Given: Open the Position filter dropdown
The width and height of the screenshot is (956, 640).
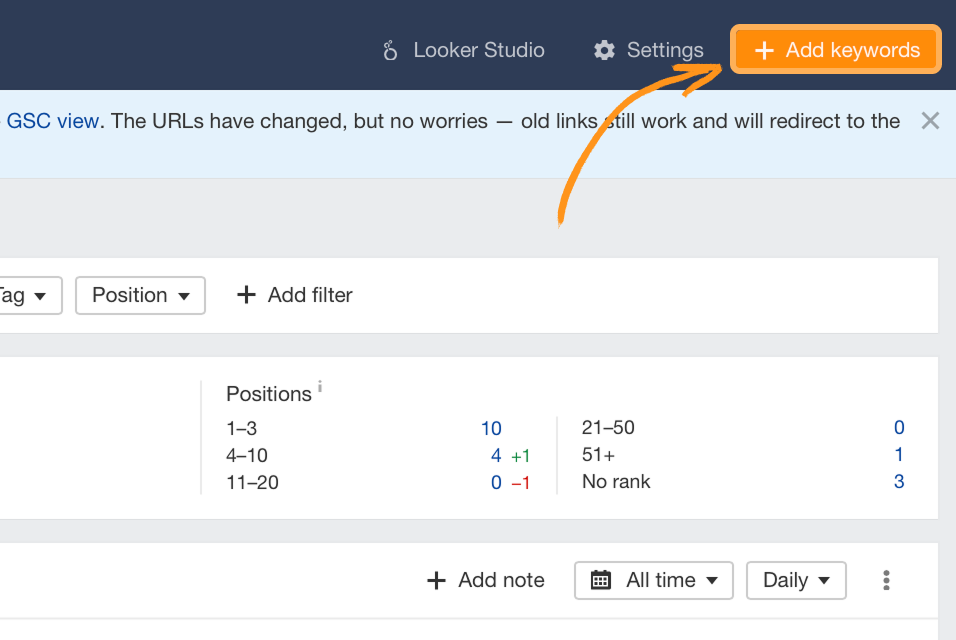Looking at the screenshot, I should click(x=140, y=295).
